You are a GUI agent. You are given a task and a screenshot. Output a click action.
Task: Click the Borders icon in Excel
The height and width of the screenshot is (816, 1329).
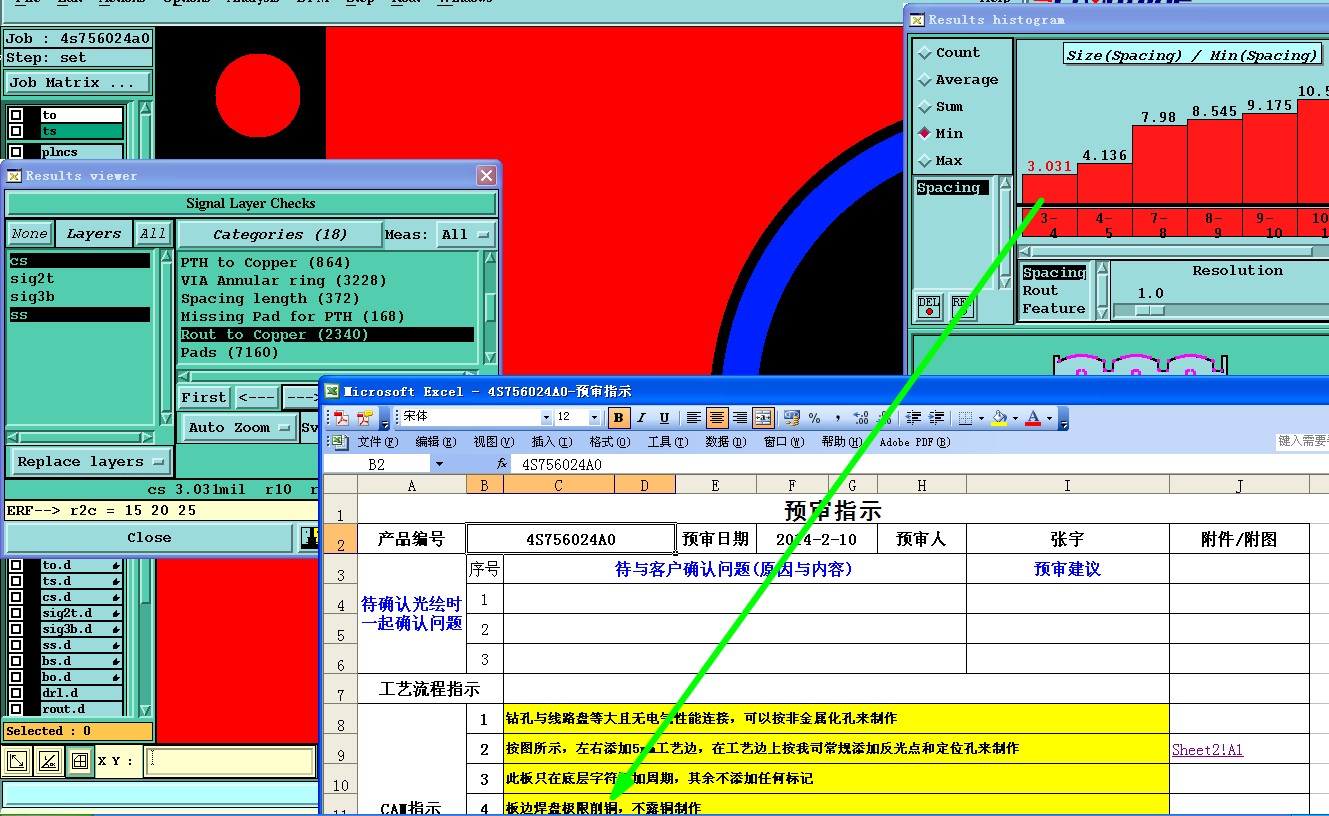click(x=965, y=418)
